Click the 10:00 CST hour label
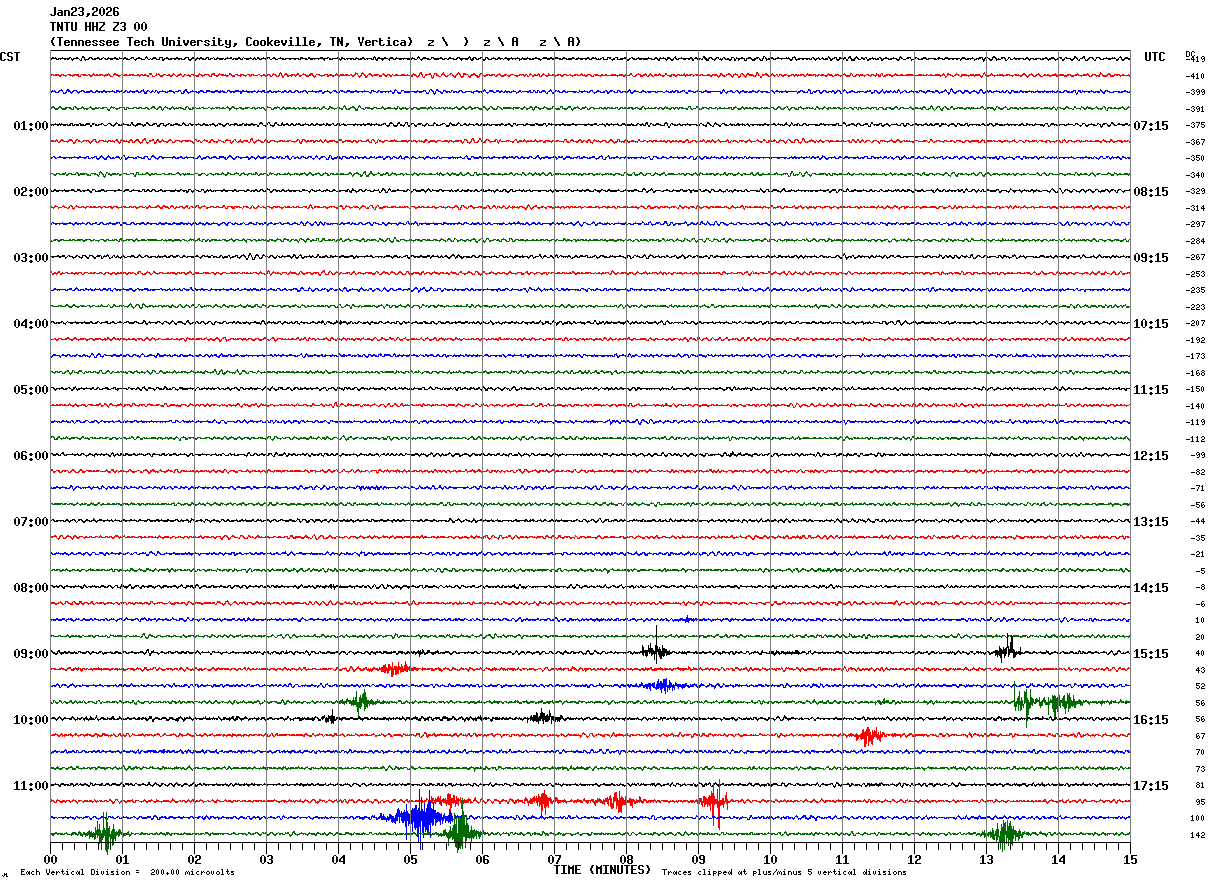Viewport: 1210px width, 886px height. (30, 720)
